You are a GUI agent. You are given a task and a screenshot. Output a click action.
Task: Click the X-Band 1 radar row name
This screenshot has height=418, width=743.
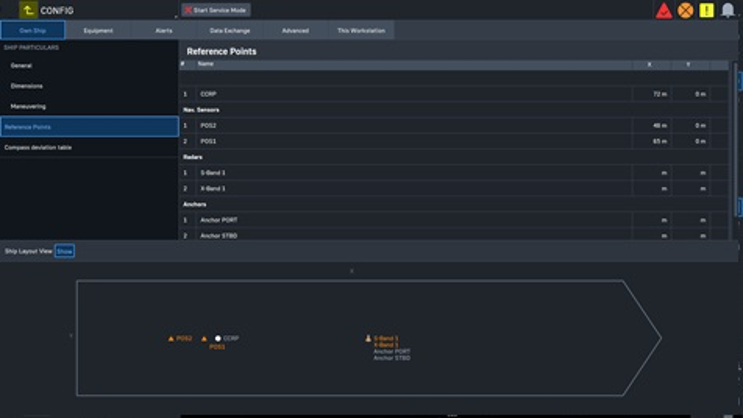coord(413,189)
